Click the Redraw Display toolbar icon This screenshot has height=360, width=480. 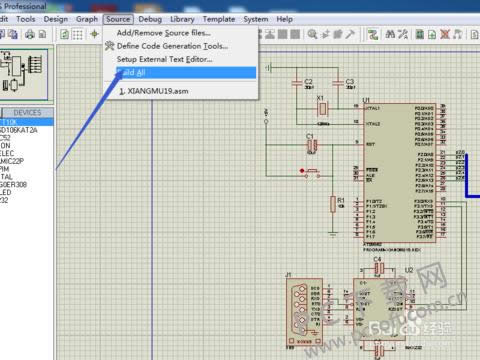(65, 34)
